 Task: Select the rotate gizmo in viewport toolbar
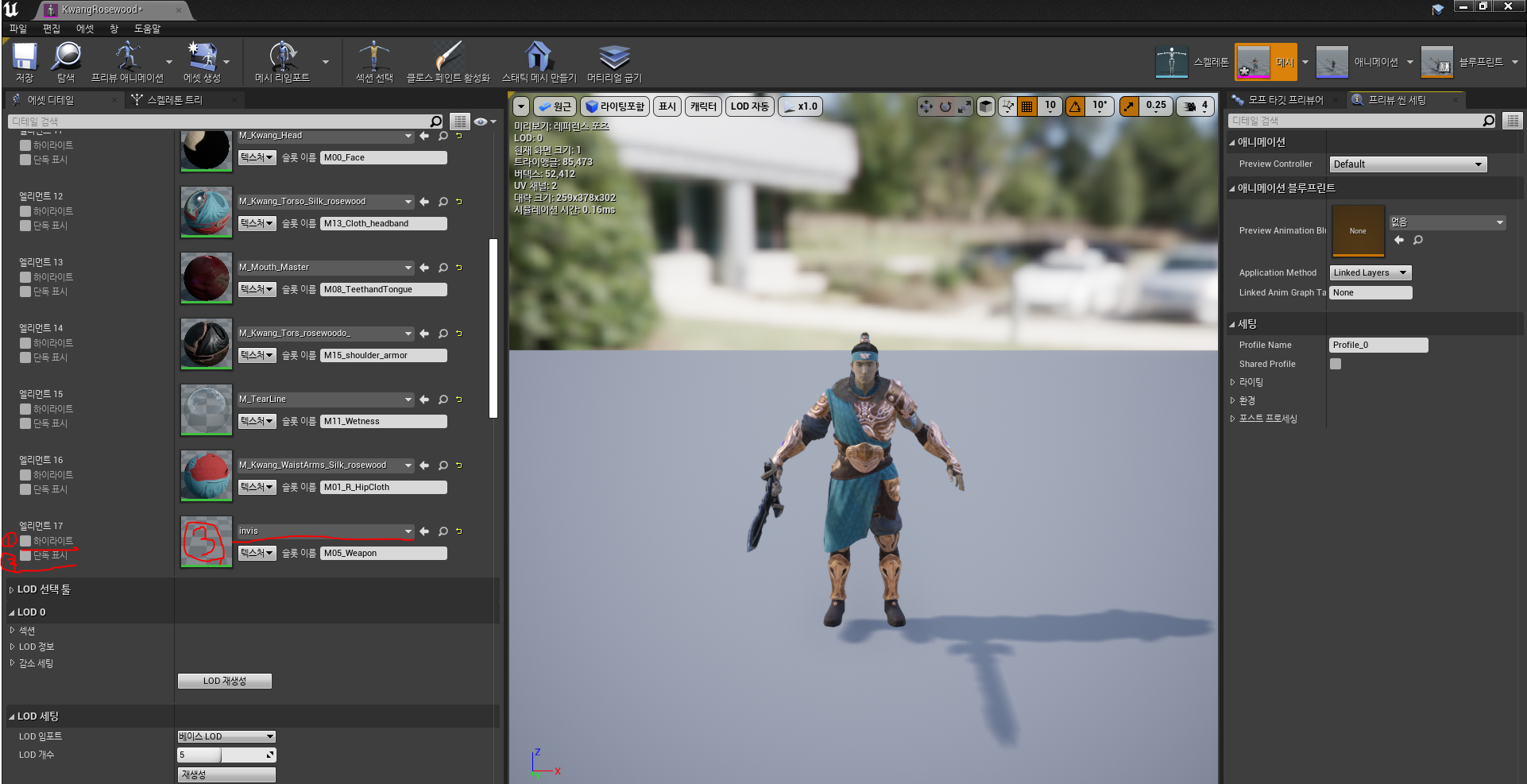[x=945, y=106]
